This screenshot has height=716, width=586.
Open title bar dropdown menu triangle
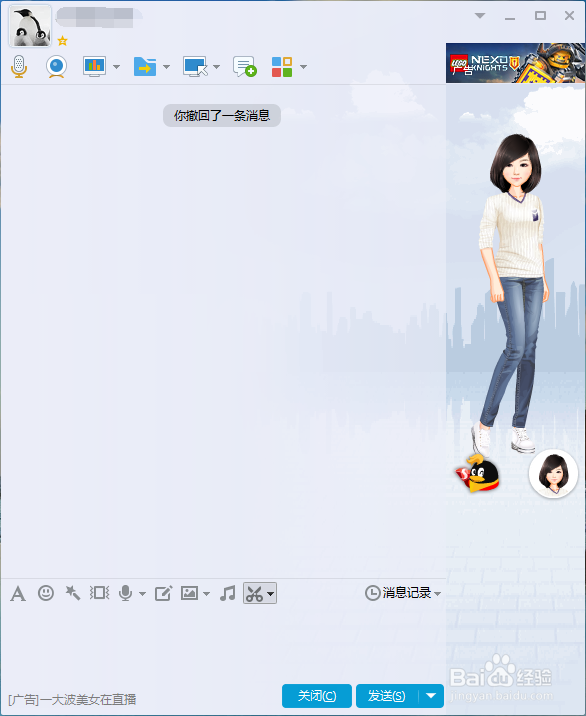click(480, 16)
